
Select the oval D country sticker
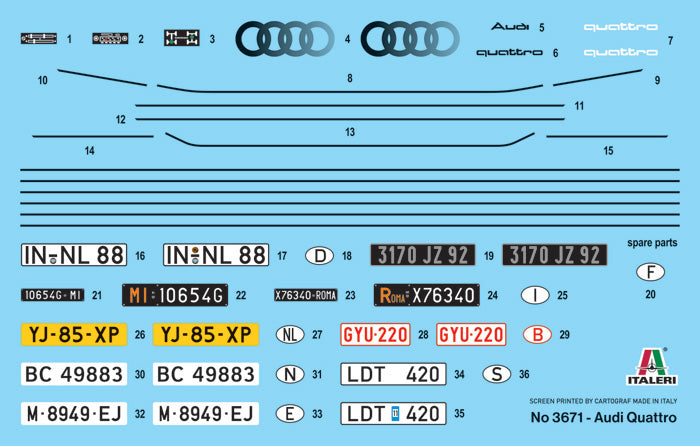(319, 255)
